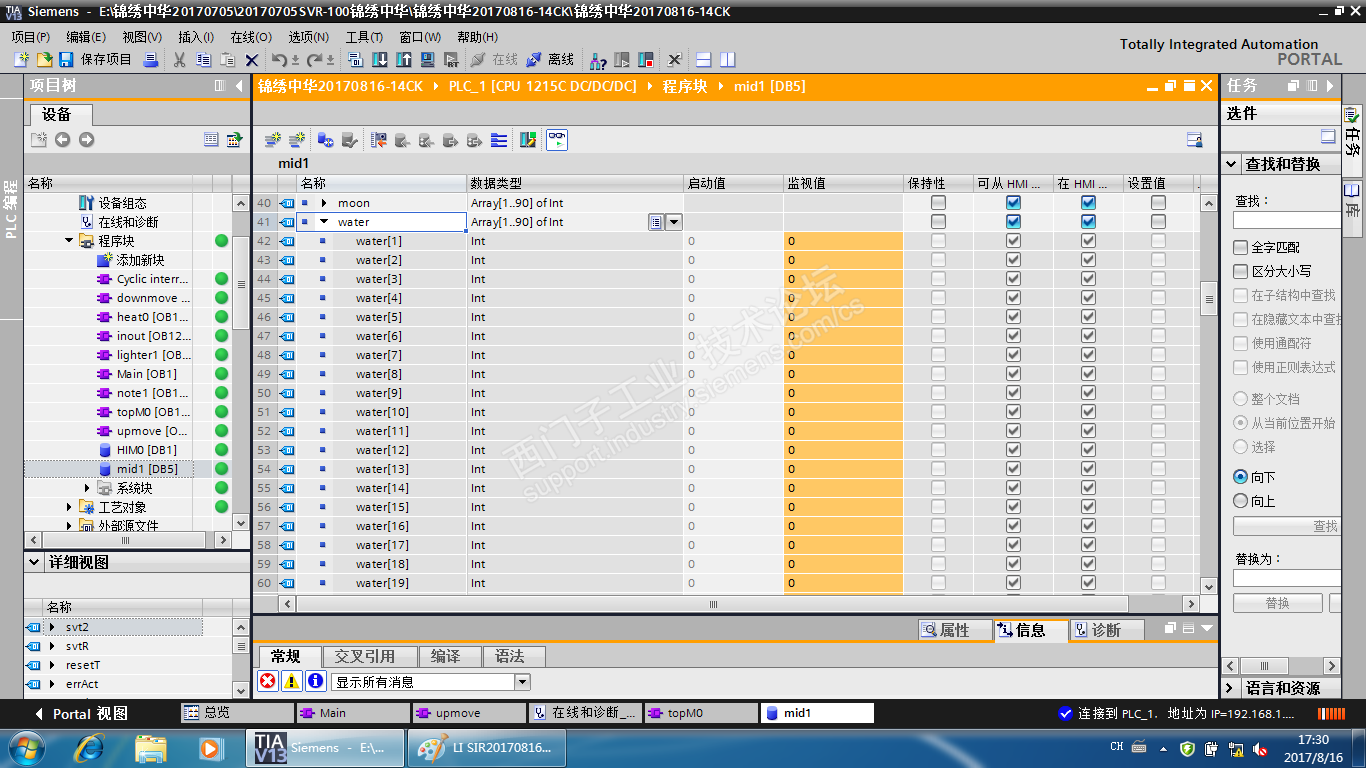
Task: Click the open project icon in the main toolbar
Action: (44, 60)
